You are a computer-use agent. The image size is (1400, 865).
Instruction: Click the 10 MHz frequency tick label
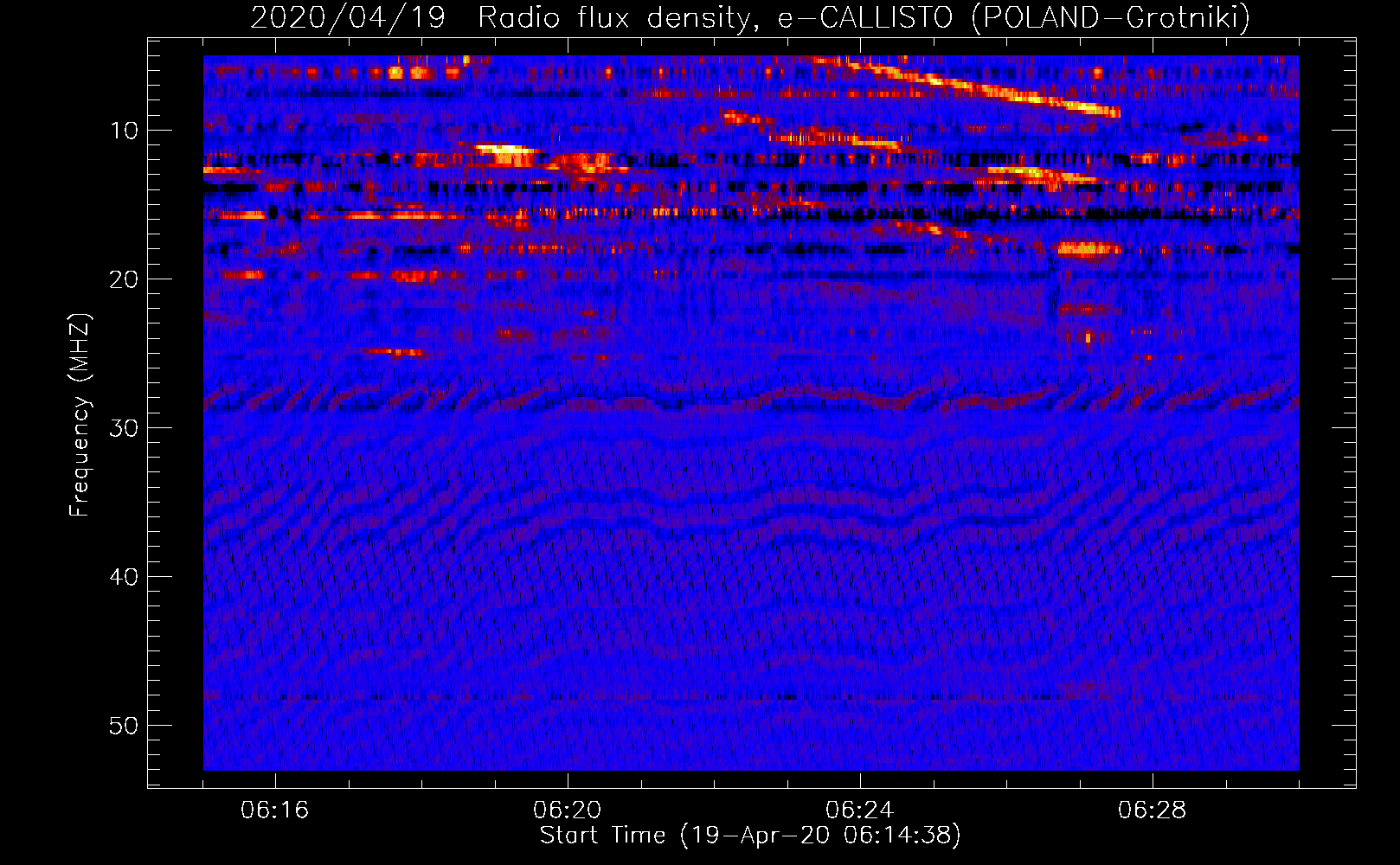(x=125, y=131)
